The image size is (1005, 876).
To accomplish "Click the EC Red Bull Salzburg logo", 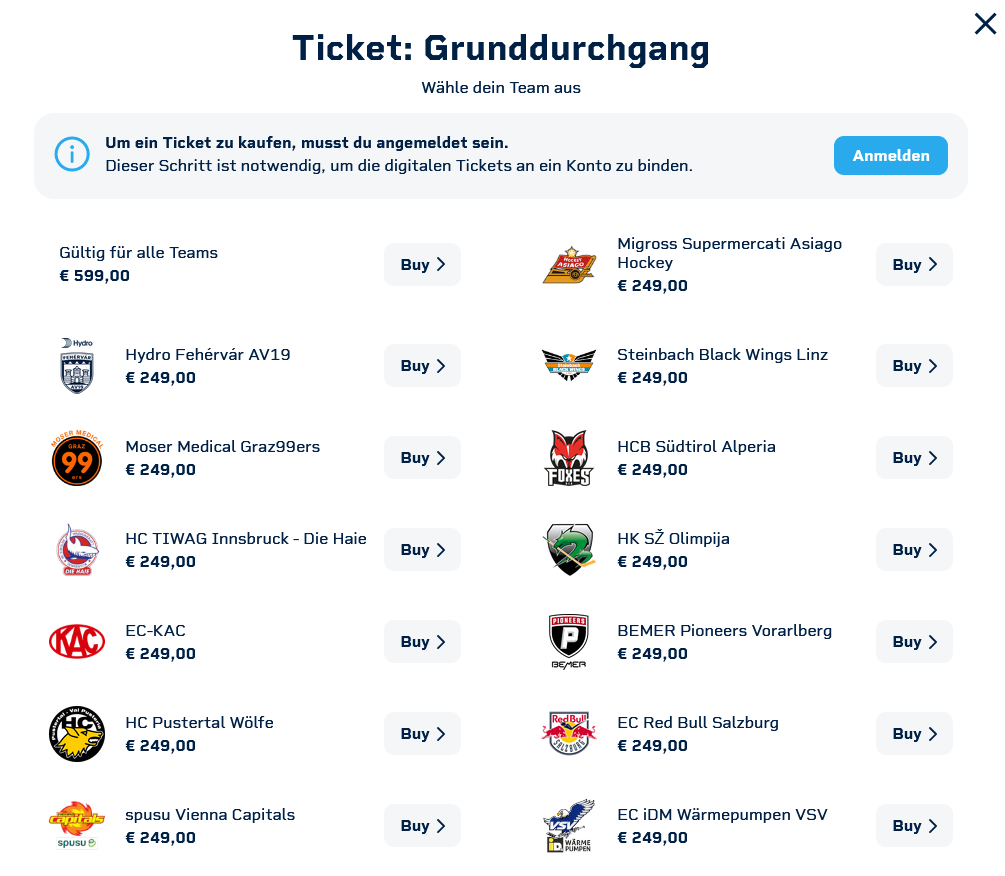I will coord(569,734).
